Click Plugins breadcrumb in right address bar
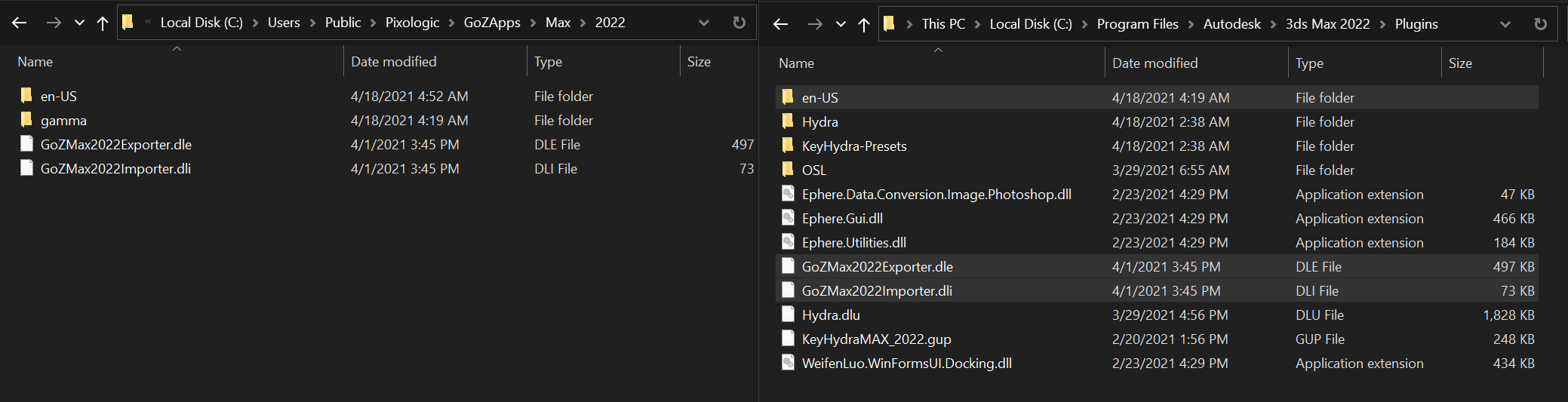The width and height of the screenshot is (1568, 402). [1416, 24]
